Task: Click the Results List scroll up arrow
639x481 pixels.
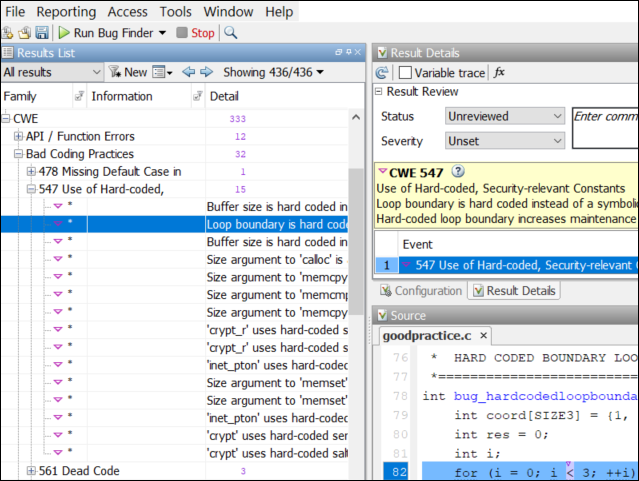Action: tap(356, 117)
